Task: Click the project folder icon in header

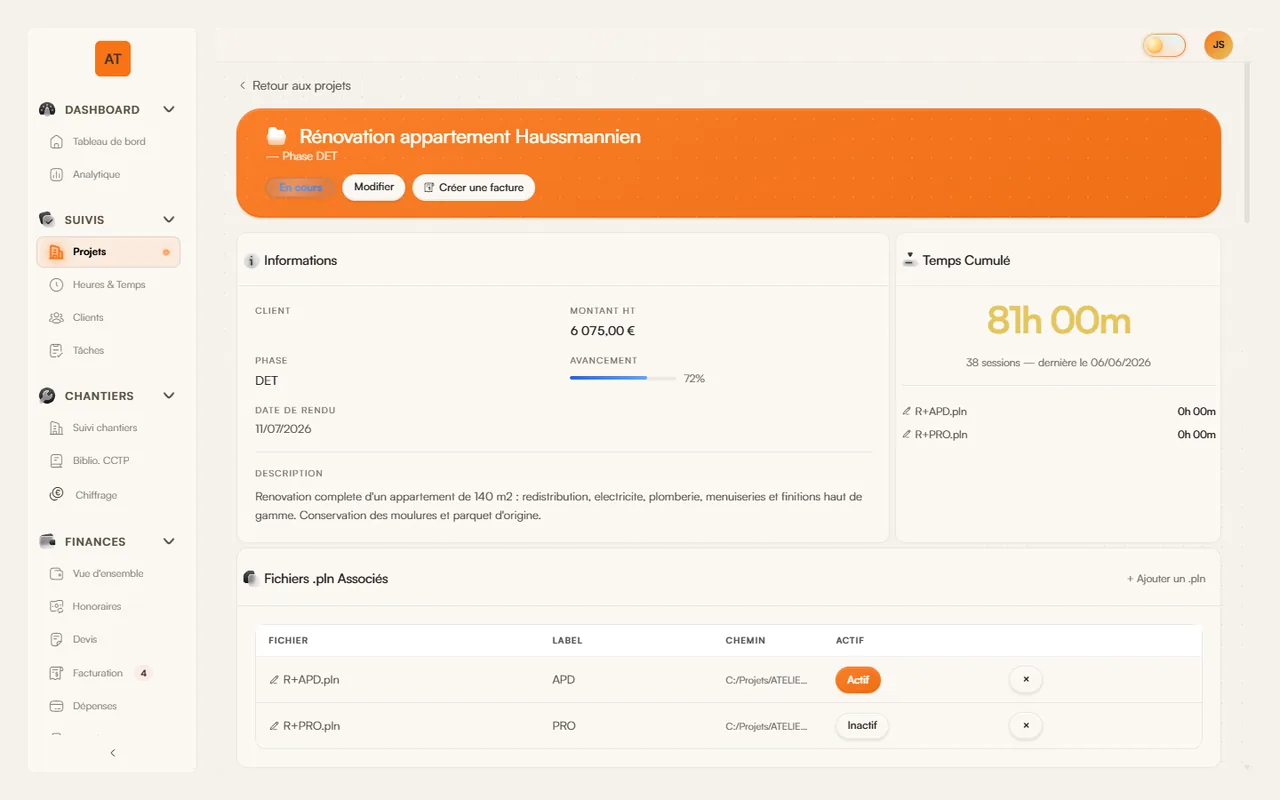Action: pyautogui.click(x=277, y=136)
